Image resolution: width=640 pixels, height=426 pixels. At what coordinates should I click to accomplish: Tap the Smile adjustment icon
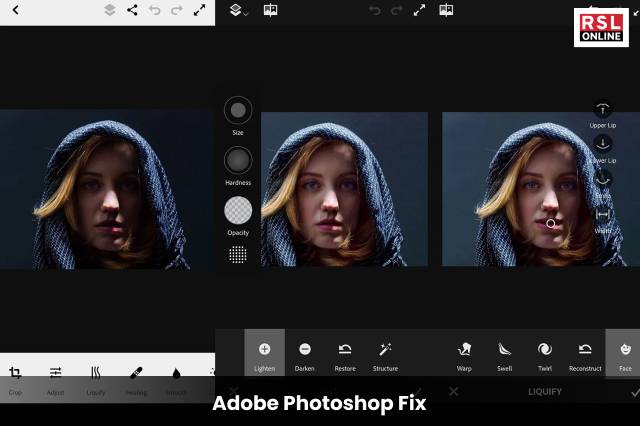(602, 179)
